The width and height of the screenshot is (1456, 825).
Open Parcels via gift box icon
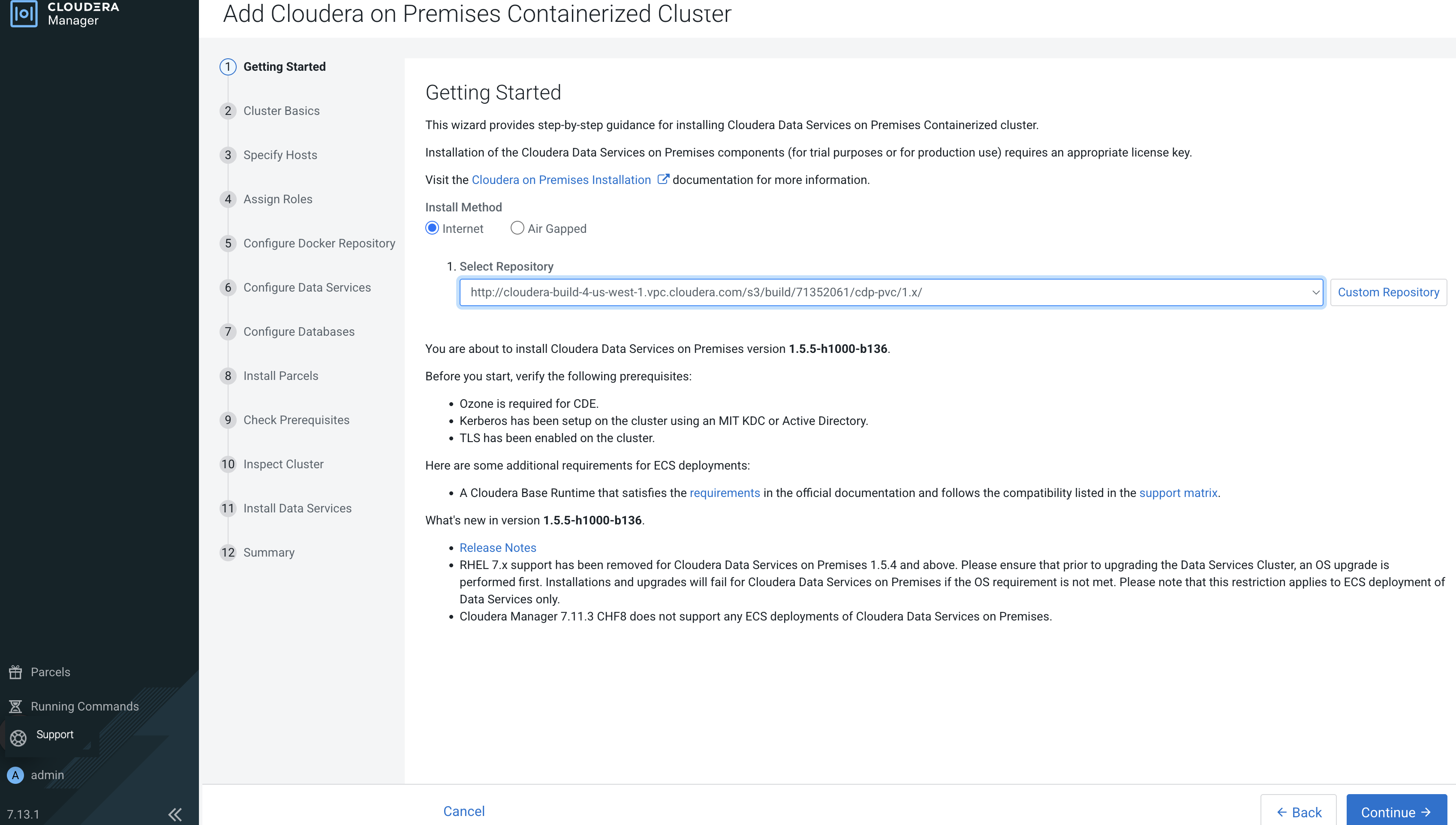point(16,672)
